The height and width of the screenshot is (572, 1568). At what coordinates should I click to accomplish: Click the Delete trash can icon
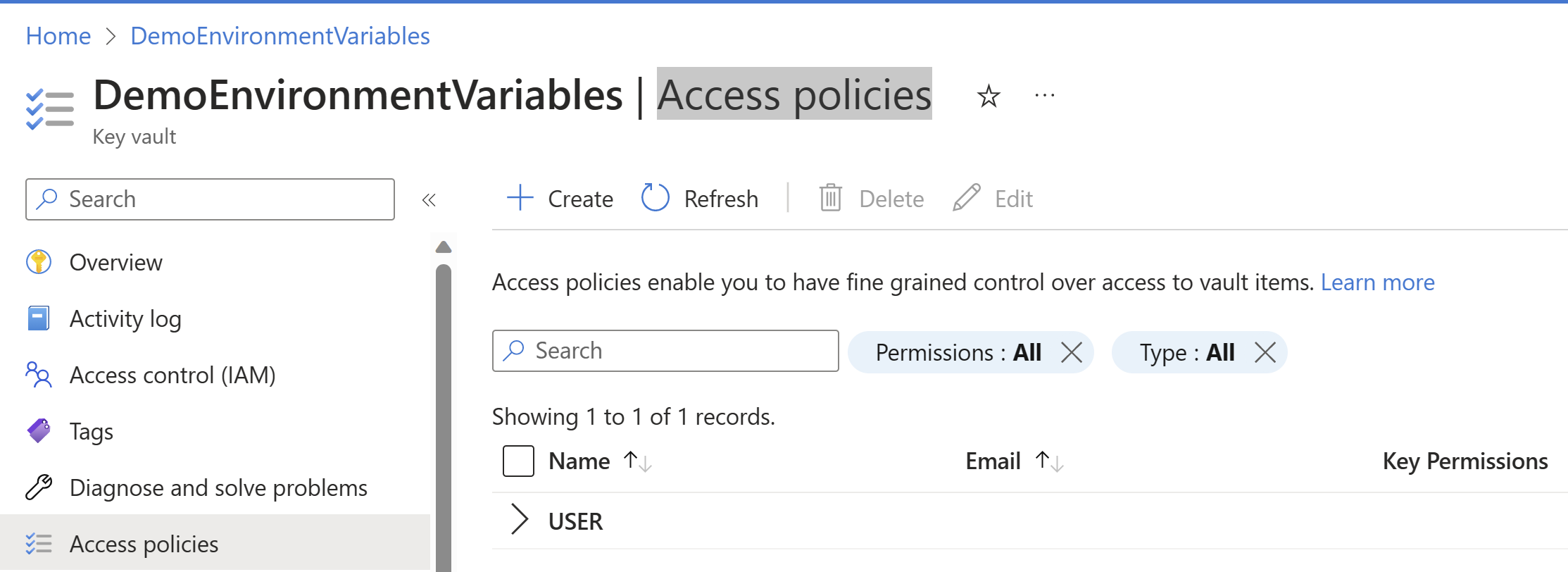[831, 198]
